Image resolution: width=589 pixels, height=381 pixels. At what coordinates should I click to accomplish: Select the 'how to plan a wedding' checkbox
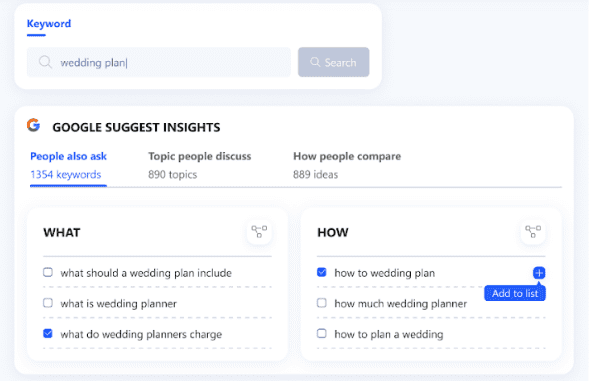322,333
